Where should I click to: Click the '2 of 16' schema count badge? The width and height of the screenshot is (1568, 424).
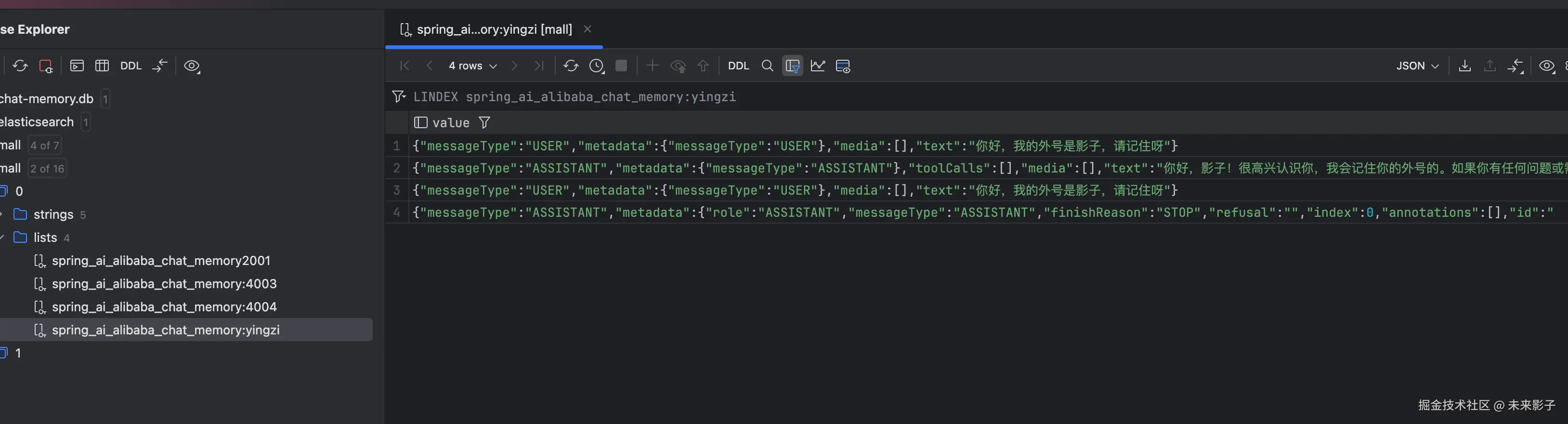click(x=47, y=168)
